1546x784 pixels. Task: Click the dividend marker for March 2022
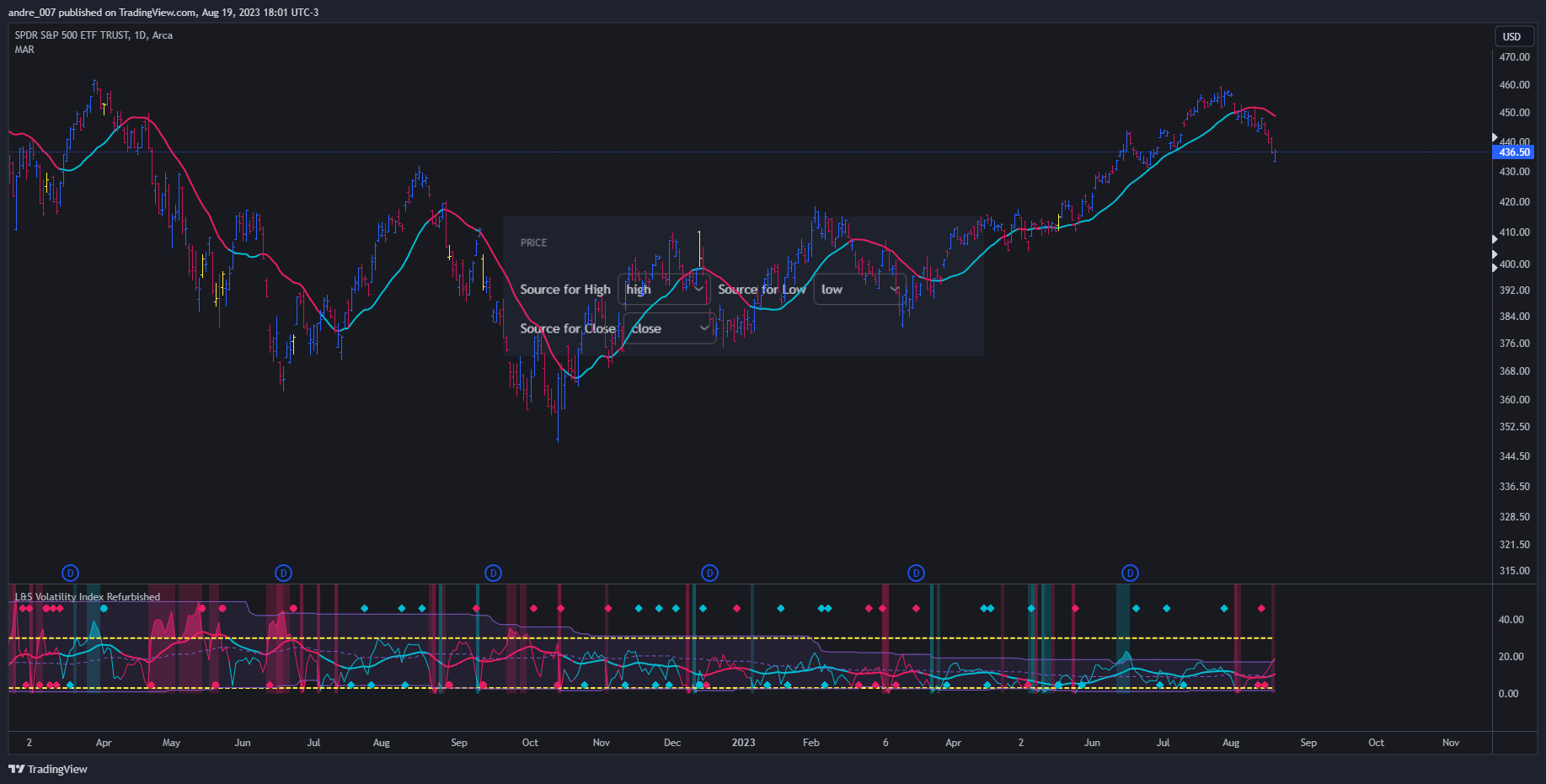tap(71, 573)
